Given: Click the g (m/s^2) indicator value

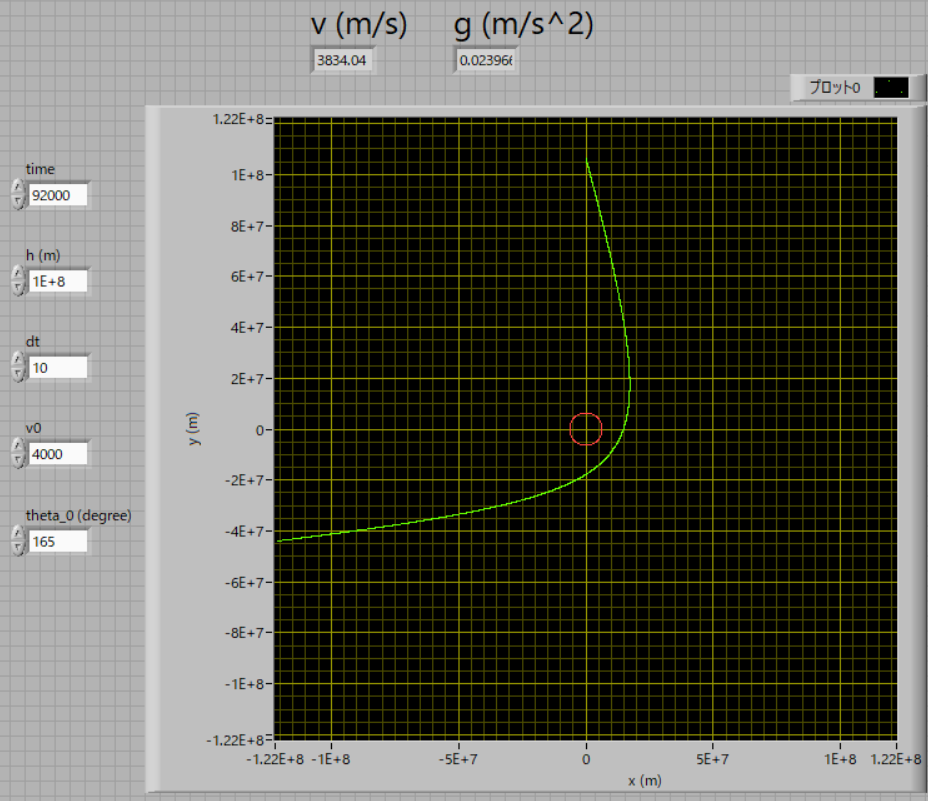Looking at the screenshot, I should [x=485, y=61].
